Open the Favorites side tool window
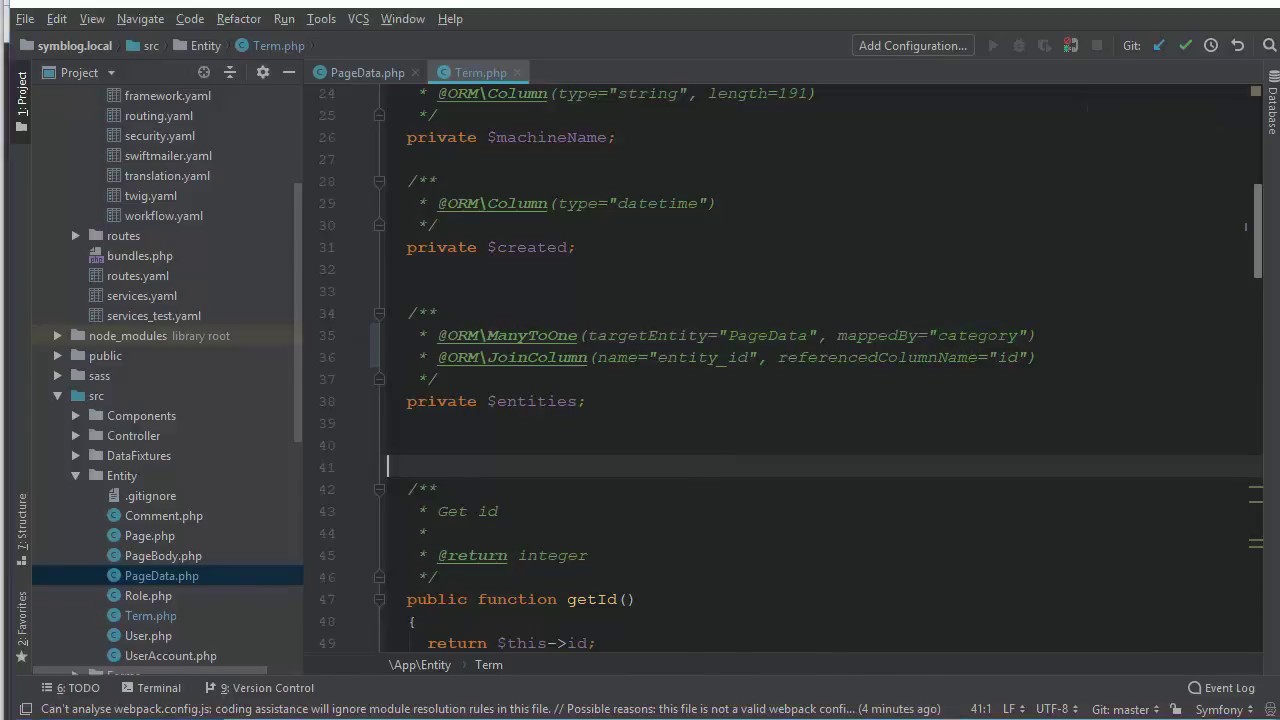The image size is (1280, 720). (x=21, y=627)
